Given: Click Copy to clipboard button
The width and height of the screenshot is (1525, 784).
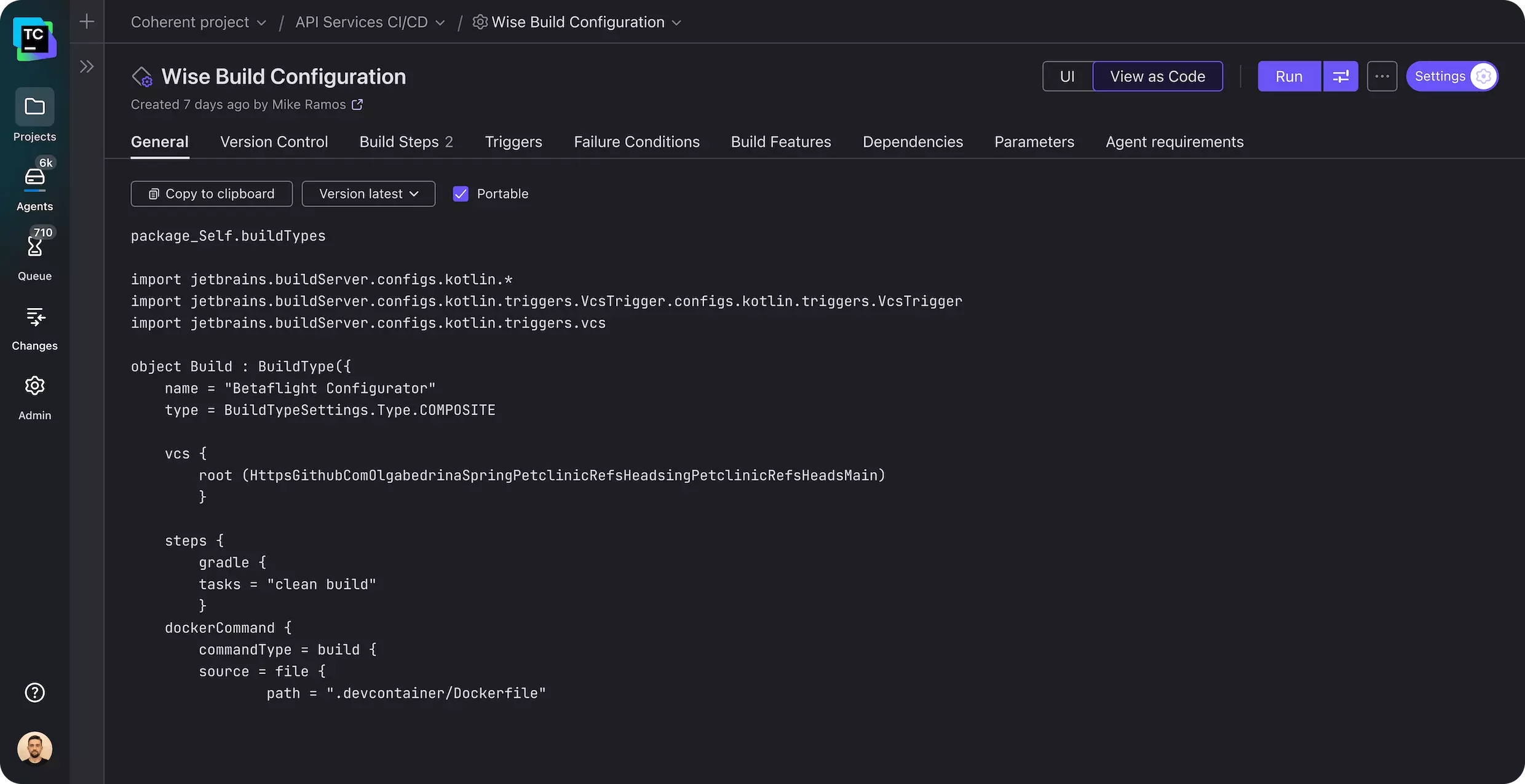Looking at the screenshot, I should click(x=212, y=194).
